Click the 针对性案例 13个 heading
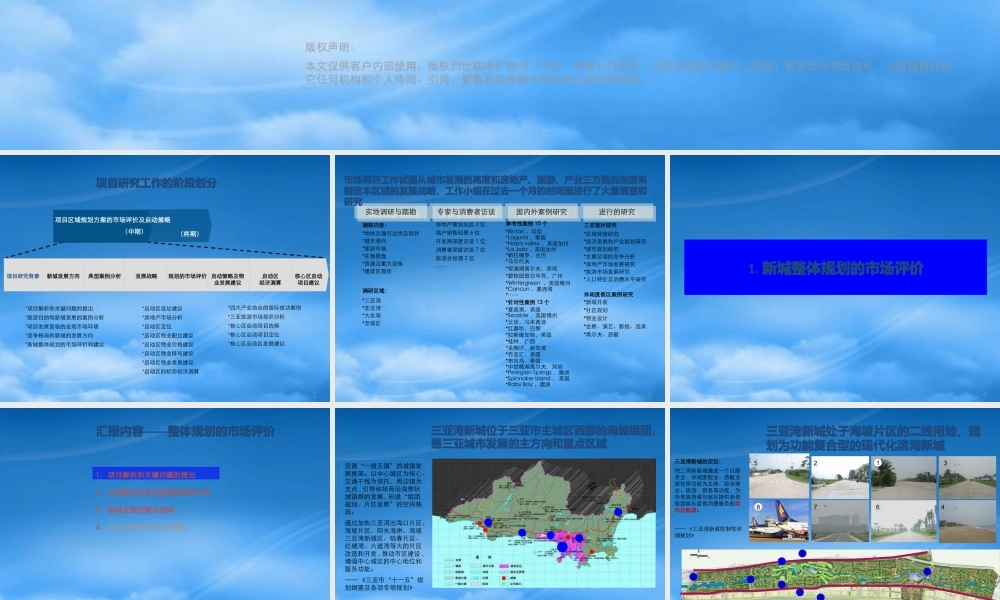 (x=527, y=302)
